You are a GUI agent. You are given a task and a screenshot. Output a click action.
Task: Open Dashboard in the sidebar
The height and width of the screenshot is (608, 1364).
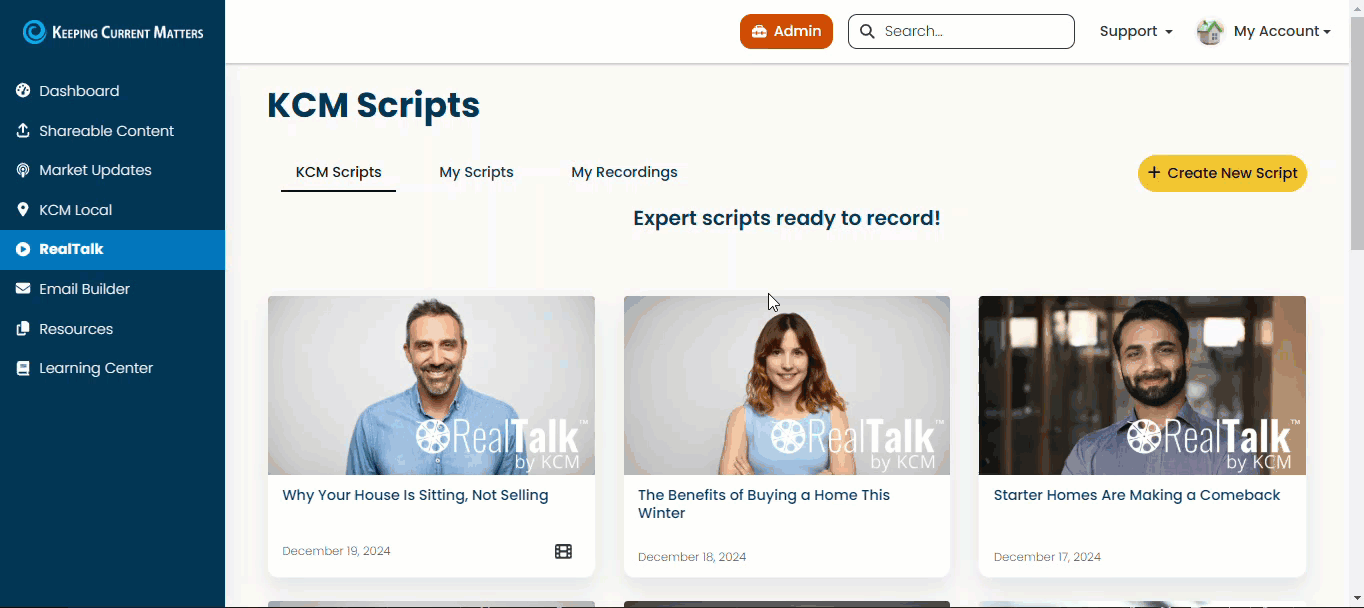[x=112, y=91]
